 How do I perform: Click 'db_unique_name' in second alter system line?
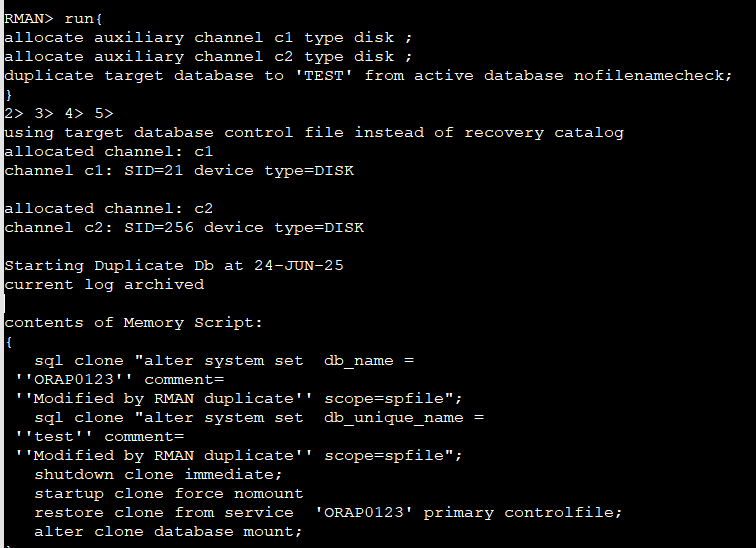(393, 417)
